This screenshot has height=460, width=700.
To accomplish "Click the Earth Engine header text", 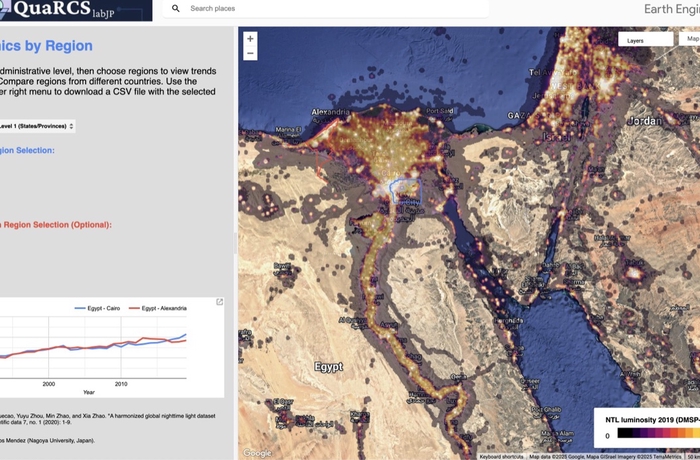I will (671, 9).
